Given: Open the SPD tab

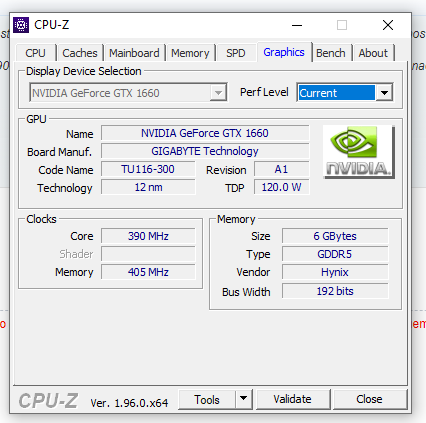Looking at the screenshot, I should click(236, 53).
